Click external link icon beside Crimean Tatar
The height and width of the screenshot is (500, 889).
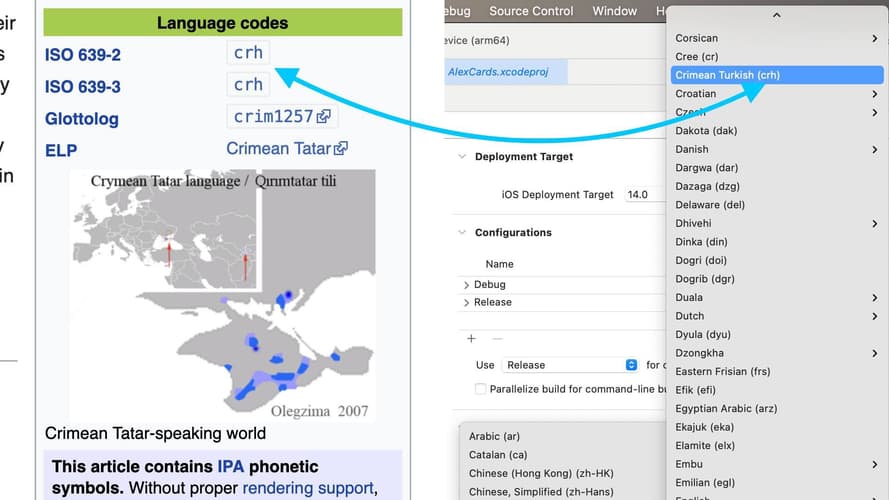coord(341,149)
